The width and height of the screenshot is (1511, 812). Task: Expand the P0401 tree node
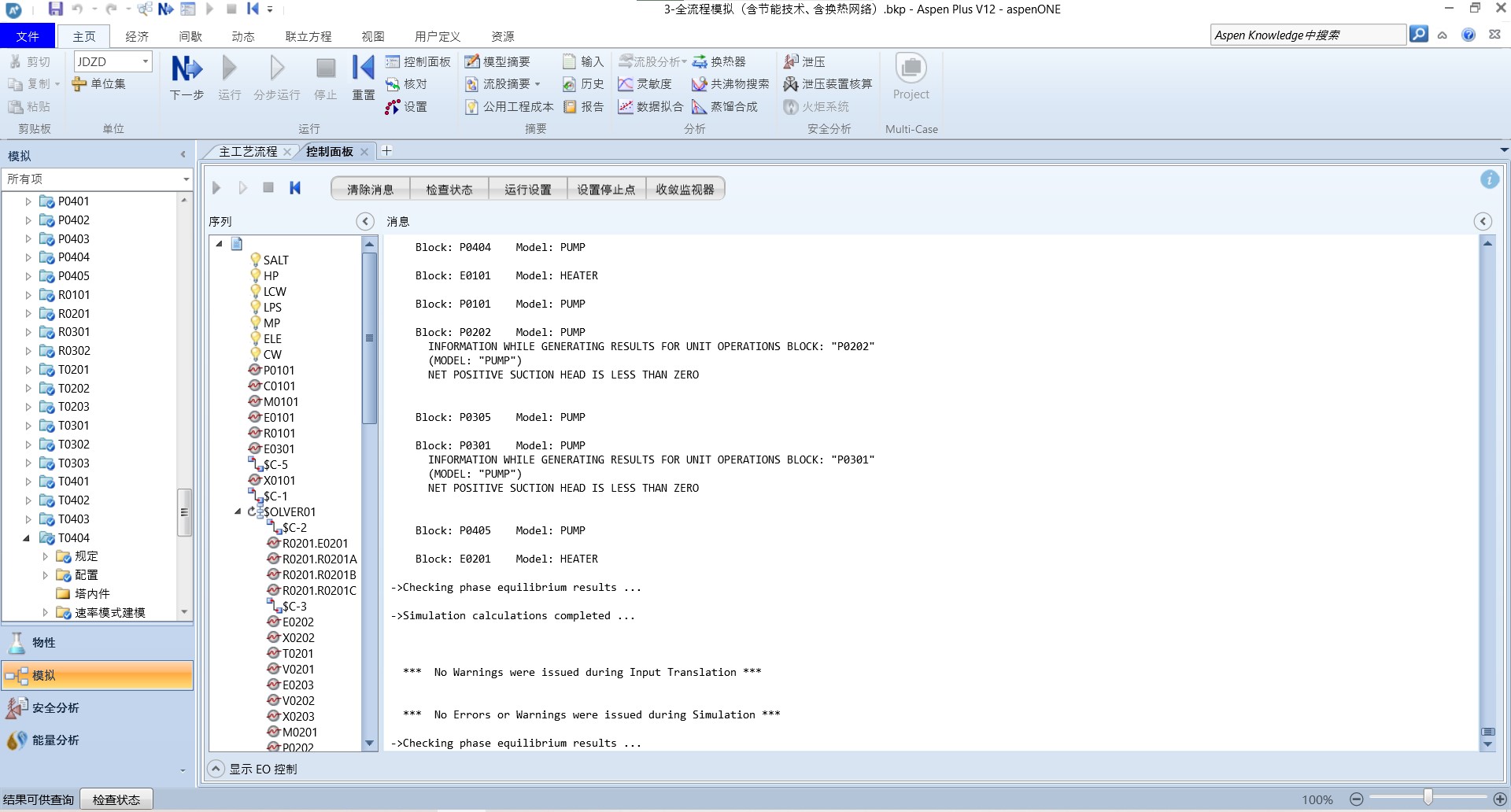tap(28, 201)
